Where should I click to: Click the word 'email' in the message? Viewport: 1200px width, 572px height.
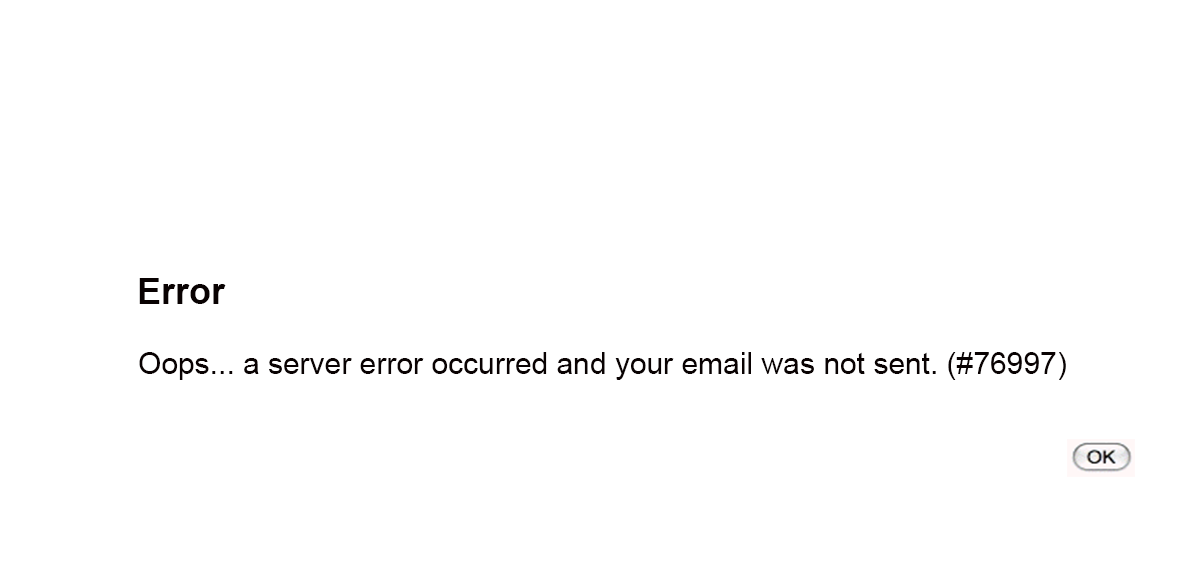coord(717,364)
